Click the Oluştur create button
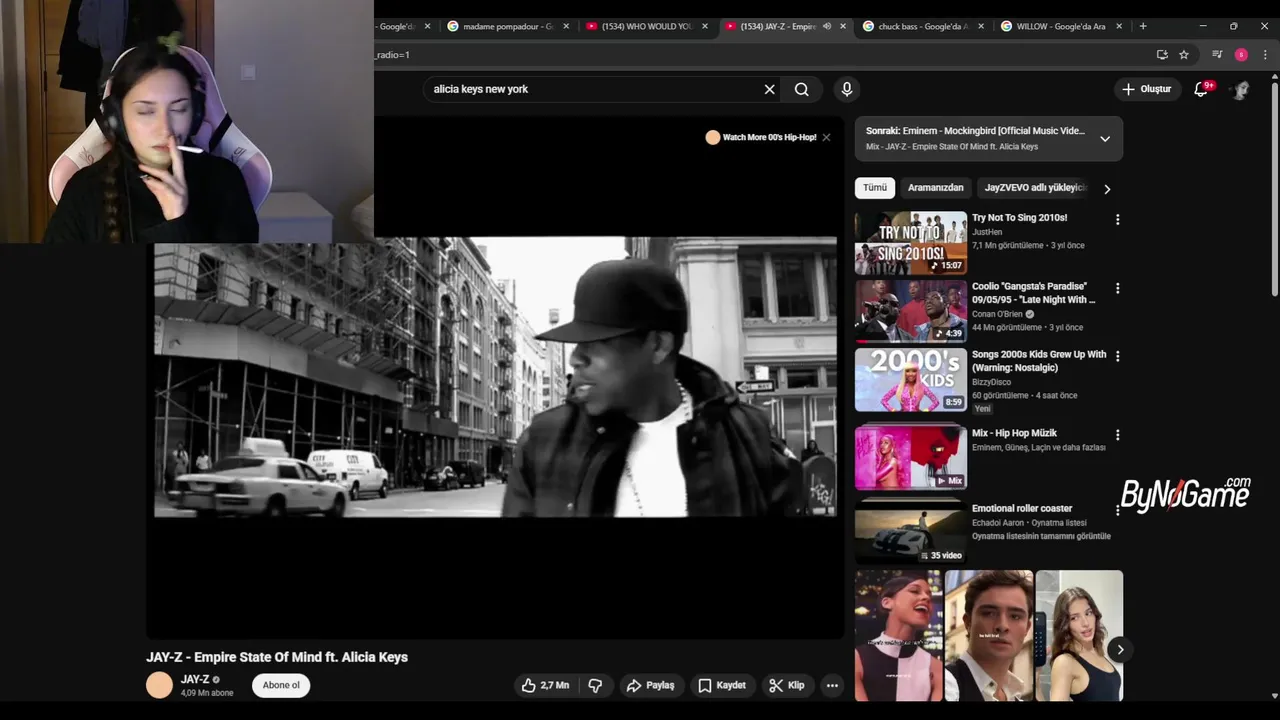The image size is (1280, 720). (x=1146, y=89)
